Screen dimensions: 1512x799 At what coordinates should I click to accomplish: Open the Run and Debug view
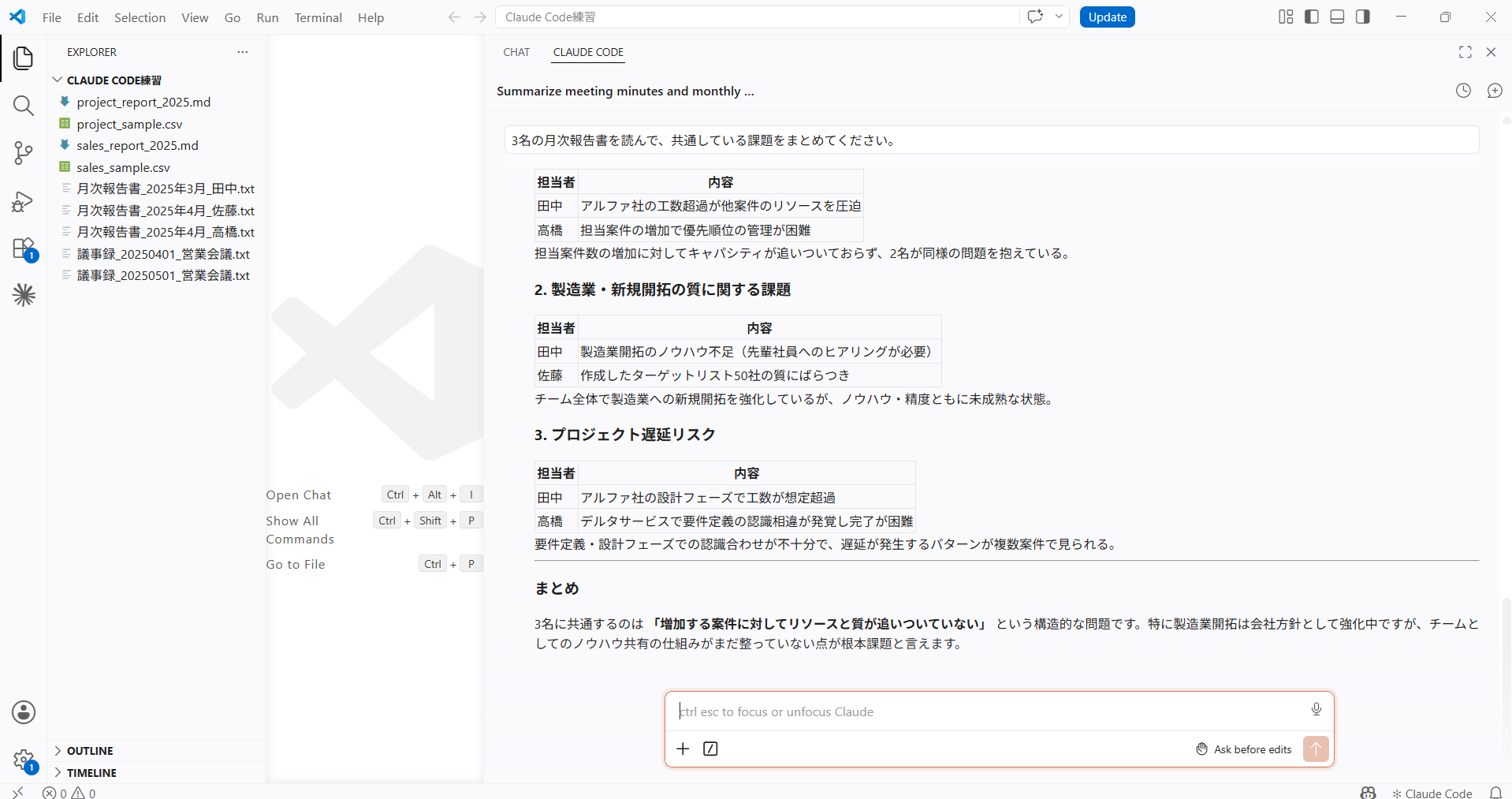pyautogui.click(x=24, y=201)
